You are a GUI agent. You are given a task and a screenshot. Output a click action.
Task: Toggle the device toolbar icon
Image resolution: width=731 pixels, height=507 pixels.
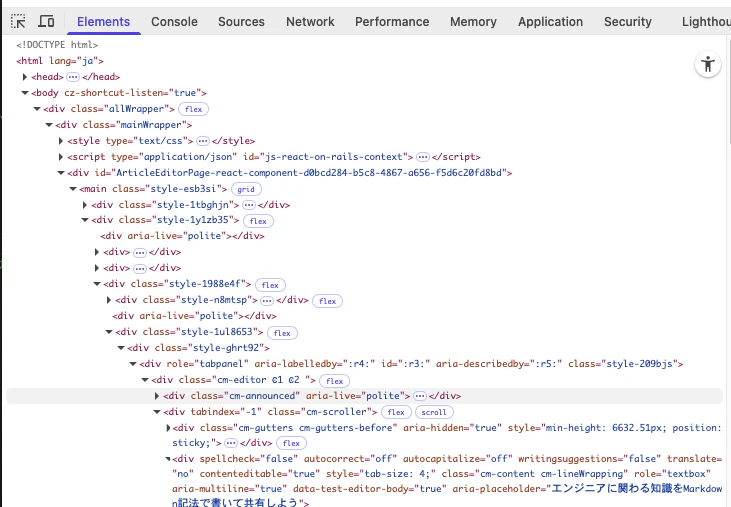pos(46,21)
